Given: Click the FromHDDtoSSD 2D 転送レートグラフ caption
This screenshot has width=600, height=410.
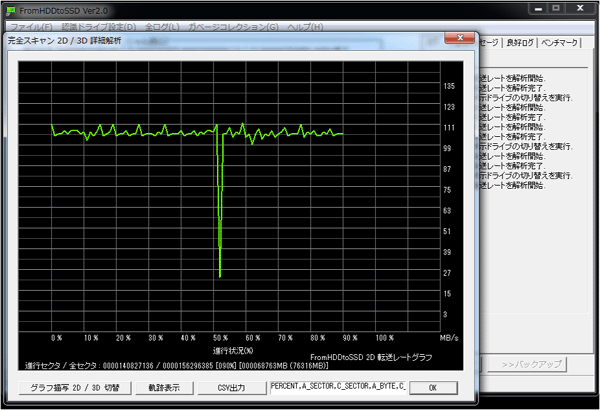Looking at the screenshot, I should click(371, 357).
